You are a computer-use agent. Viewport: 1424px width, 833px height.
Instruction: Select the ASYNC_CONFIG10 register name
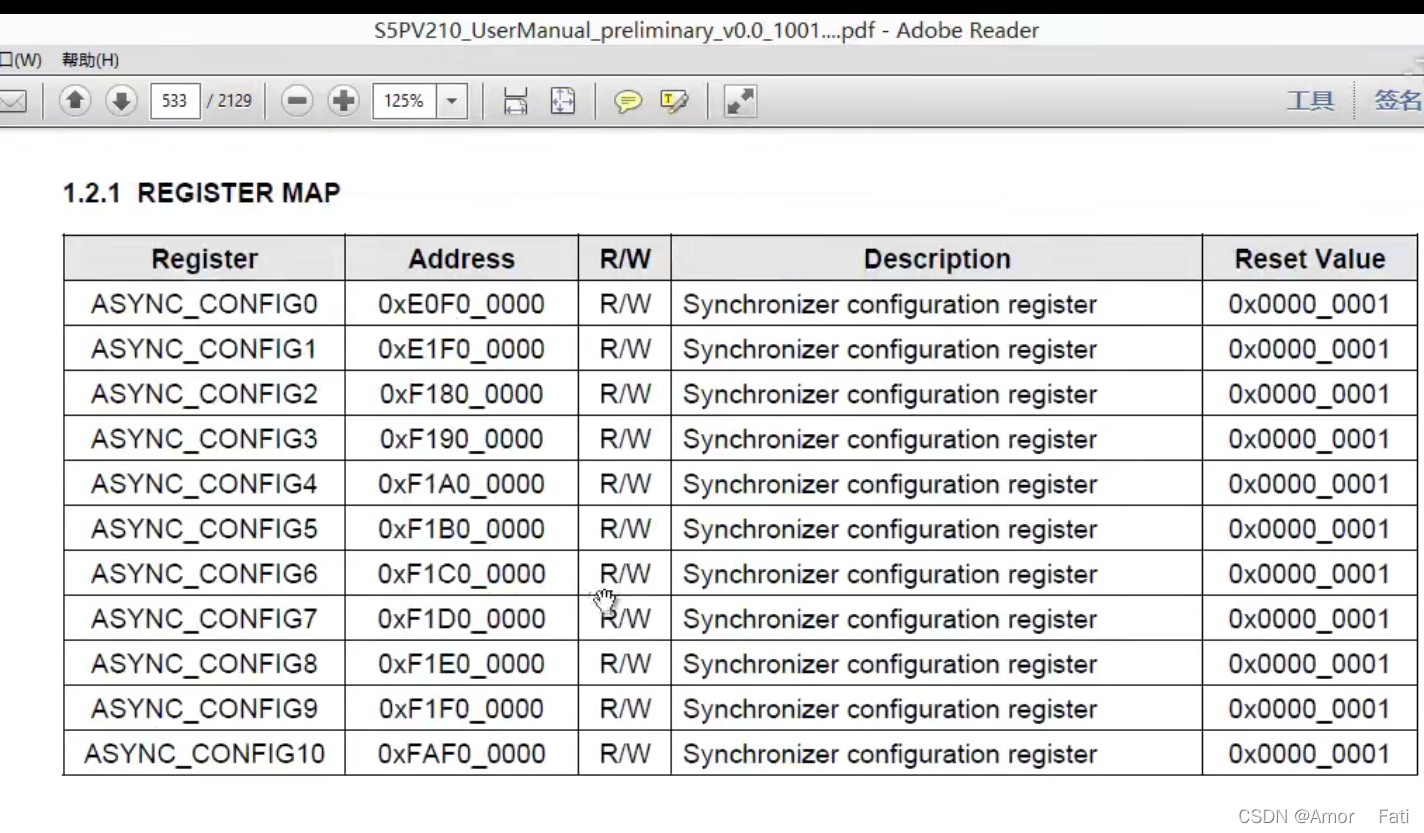(x=204, y=754)
